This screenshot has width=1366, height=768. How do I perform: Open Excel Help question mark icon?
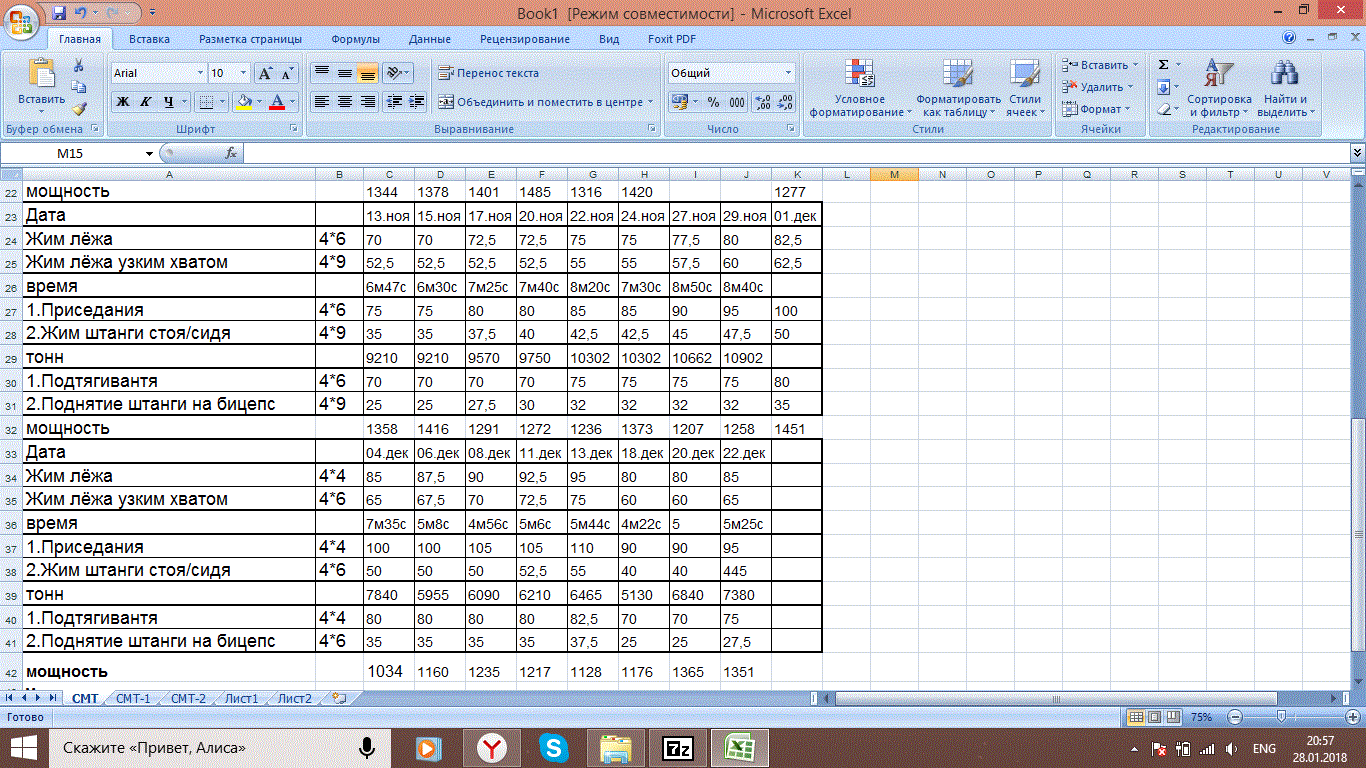coord(1290,38)
